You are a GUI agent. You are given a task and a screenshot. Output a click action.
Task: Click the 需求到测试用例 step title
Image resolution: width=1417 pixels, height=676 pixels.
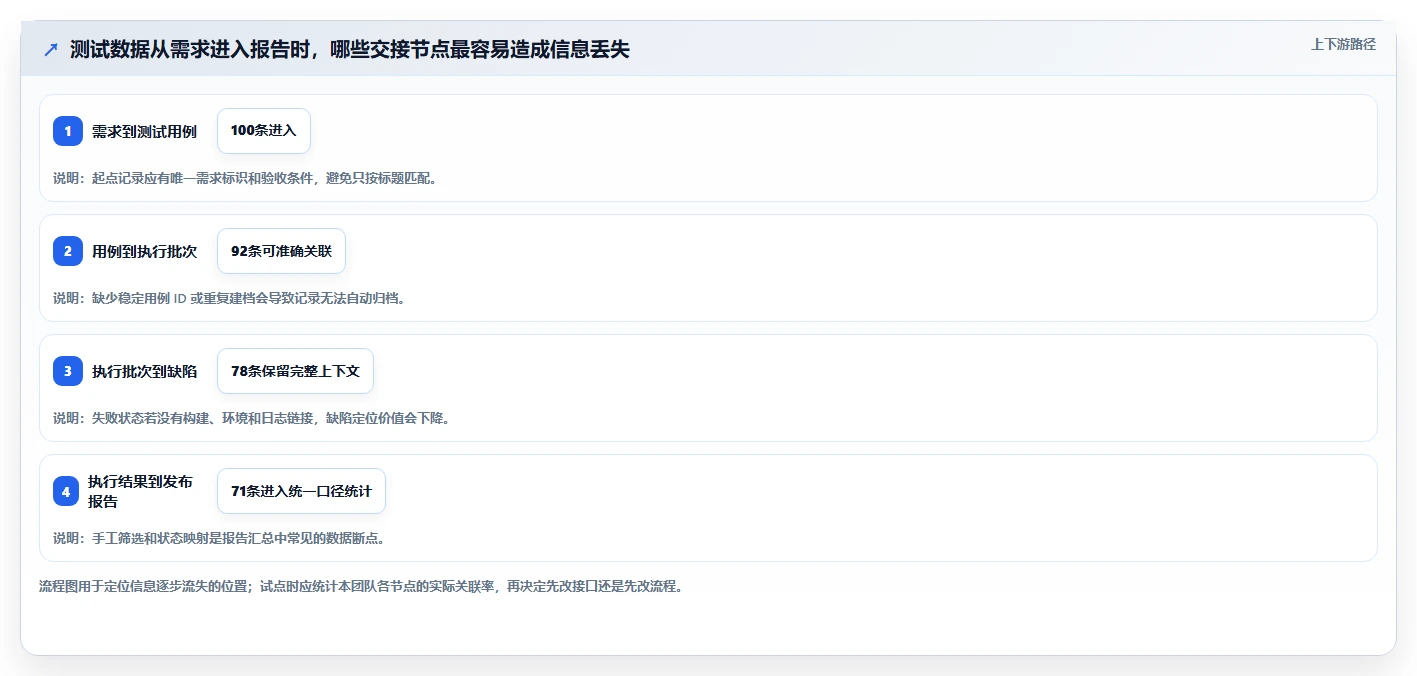[145, 131]
